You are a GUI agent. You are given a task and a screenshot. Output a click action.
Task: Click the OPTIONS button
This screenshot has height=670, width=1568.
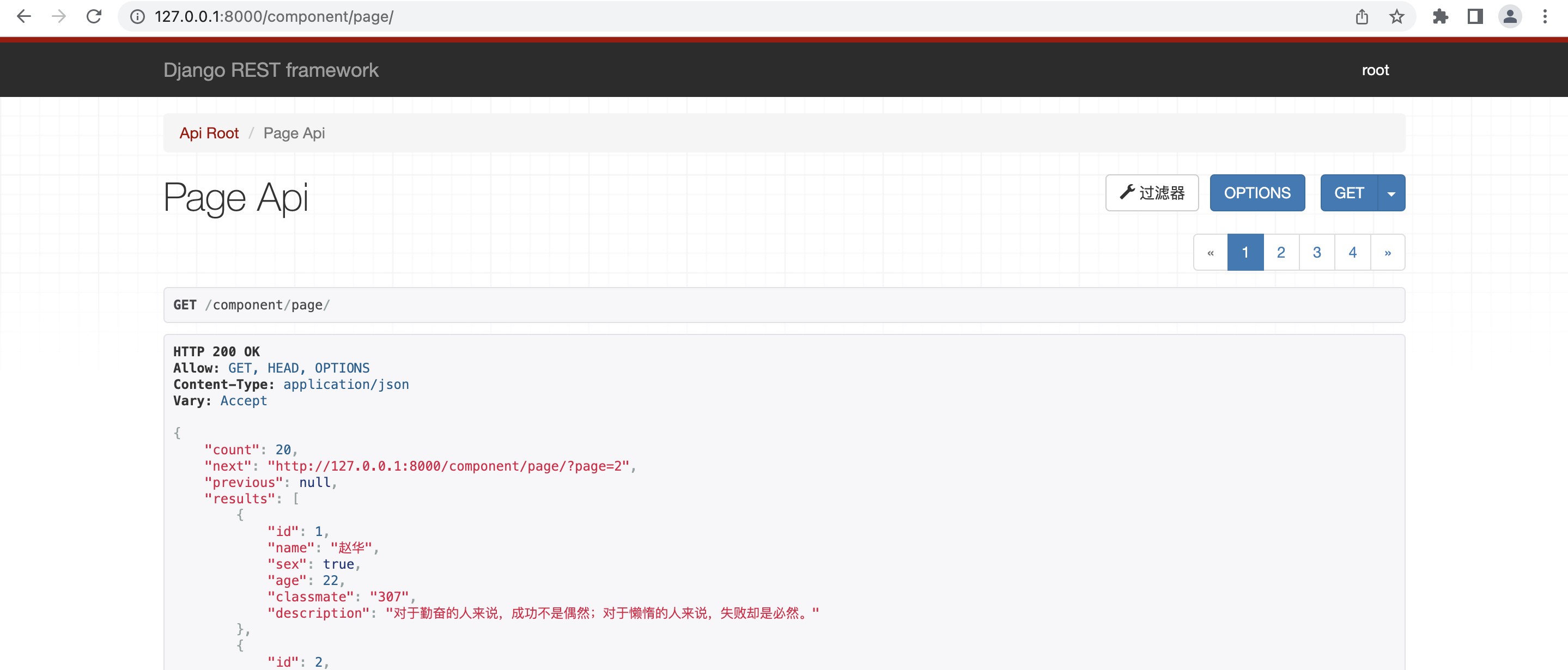pos(1257,193)
